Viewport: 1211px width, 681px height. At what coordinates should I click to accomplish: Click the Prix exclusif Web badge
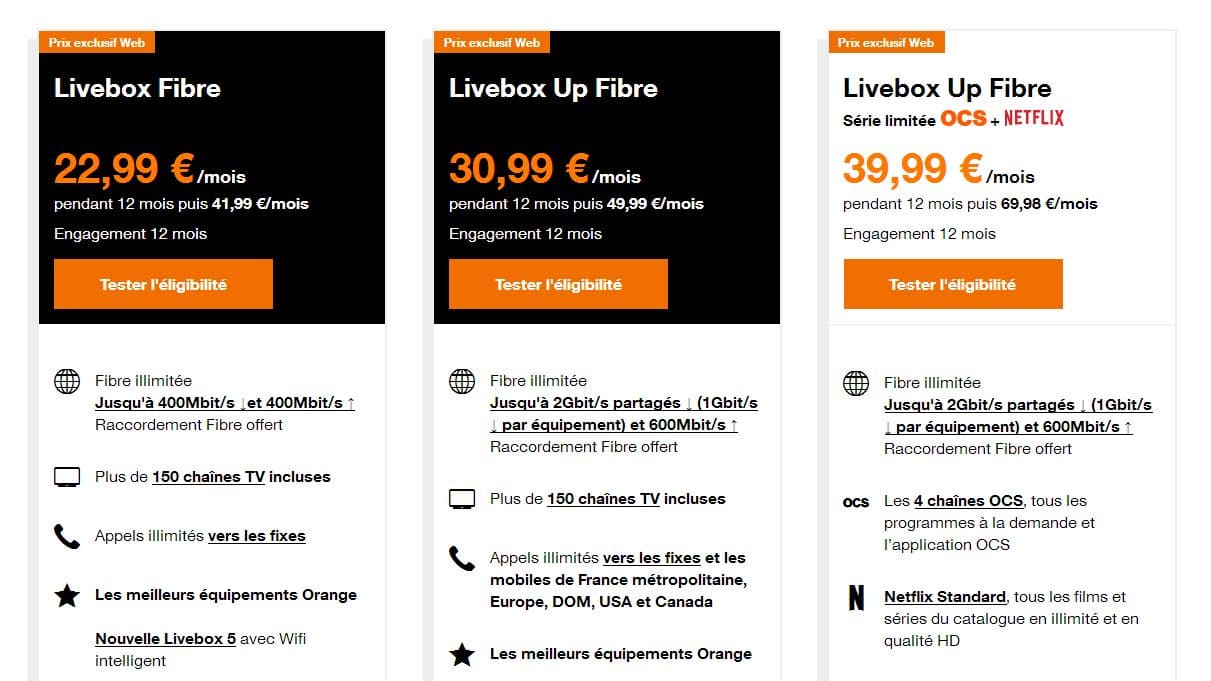click(97, 42)
